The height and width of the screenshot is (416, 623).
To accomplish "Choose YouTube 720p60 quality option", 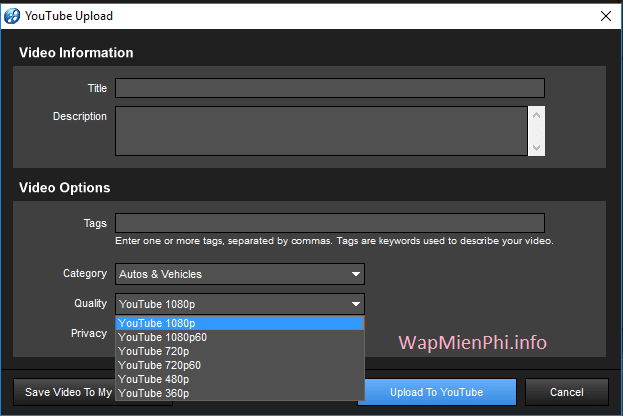I will coord(240,365).
